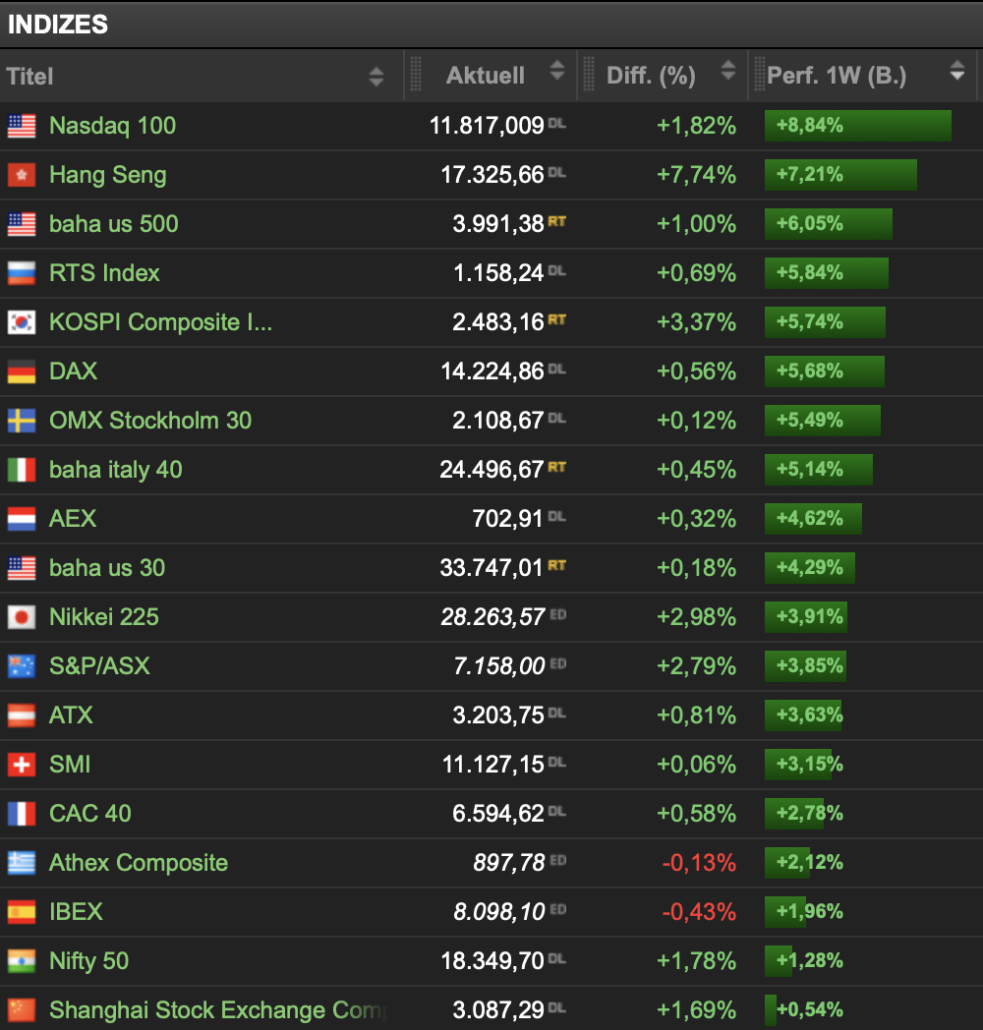
Task: Click the Aktuell column header label
Action: [485, 76]
